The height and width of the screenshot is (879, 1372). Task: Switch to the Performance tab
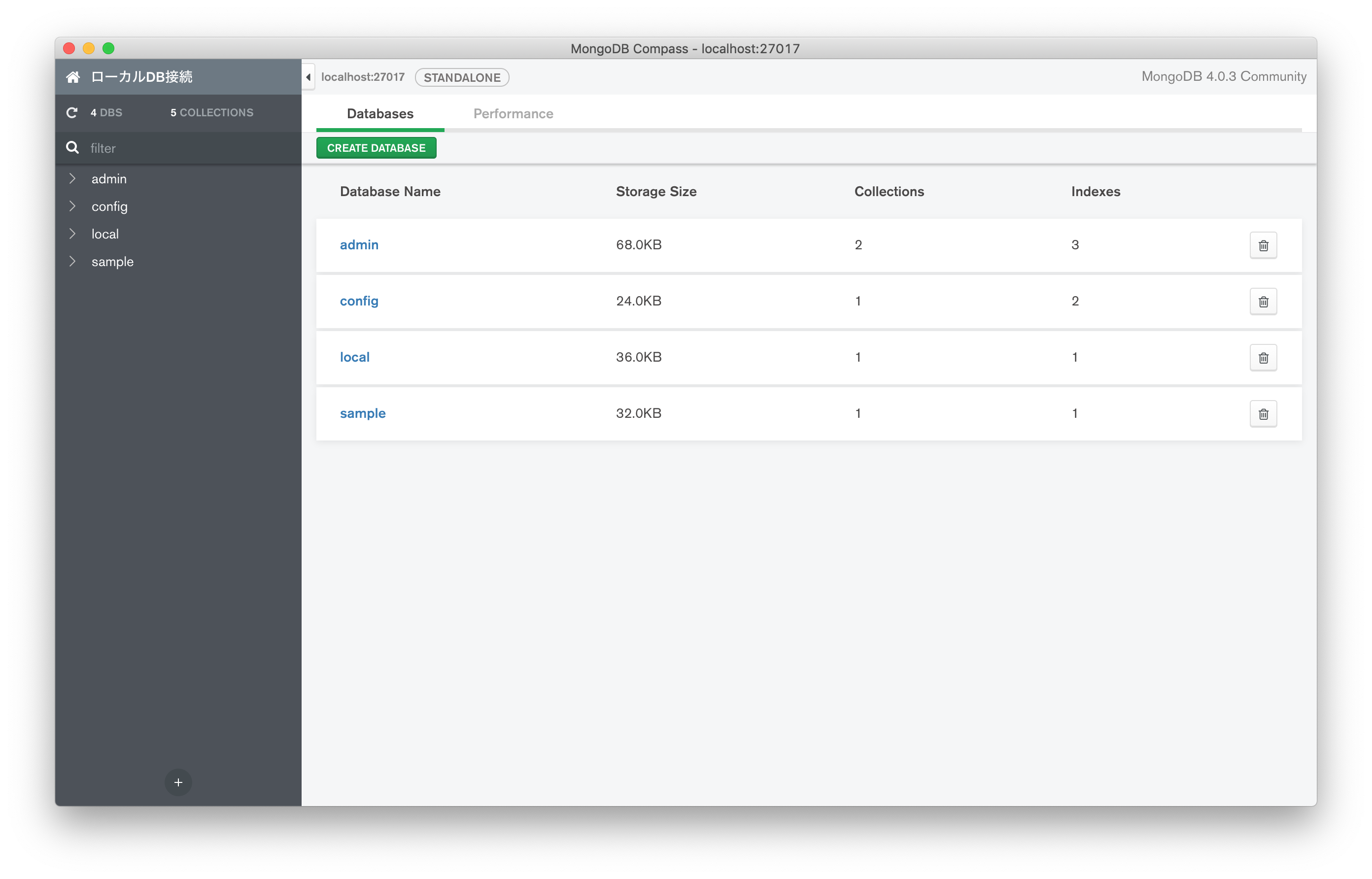513,113
